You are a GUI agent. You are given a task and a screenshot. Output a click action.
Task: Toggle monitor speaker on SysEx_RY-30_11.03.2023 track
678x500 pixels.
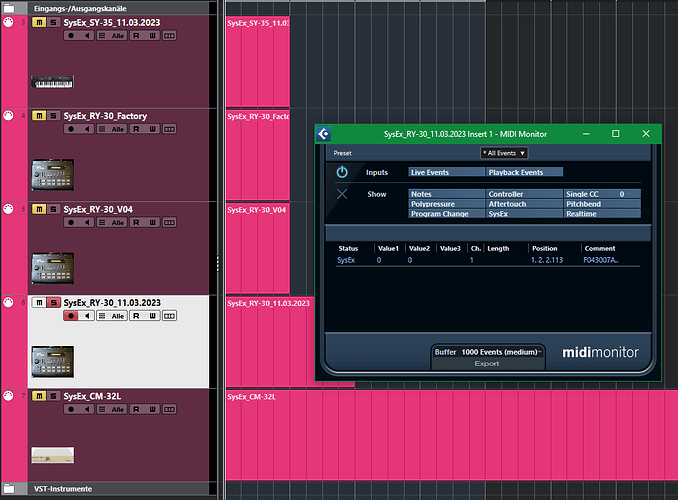pyautogui.click(x=87, y=316)
